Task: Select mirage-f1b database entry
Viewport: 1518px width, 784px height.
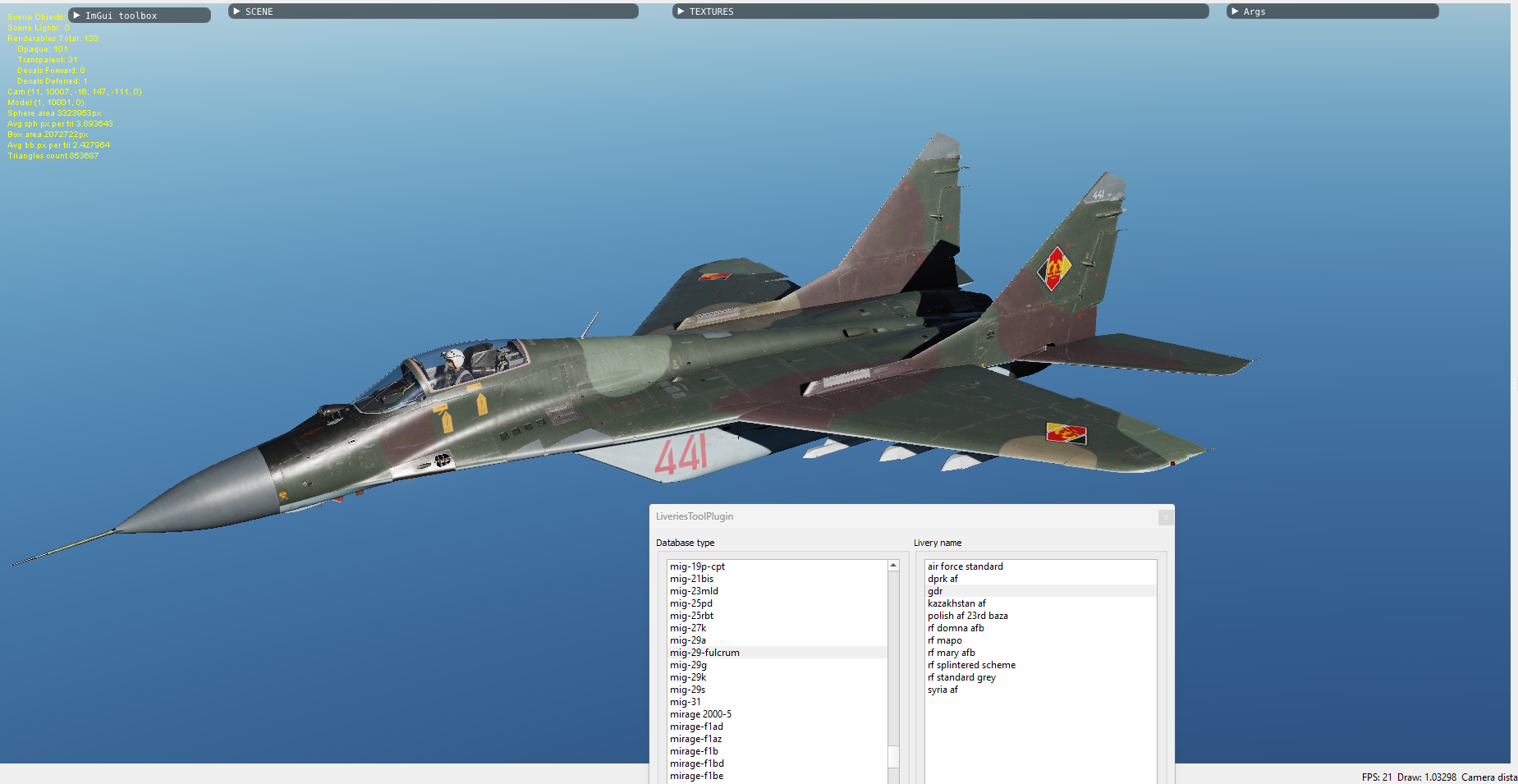Action: coord(777,751)
